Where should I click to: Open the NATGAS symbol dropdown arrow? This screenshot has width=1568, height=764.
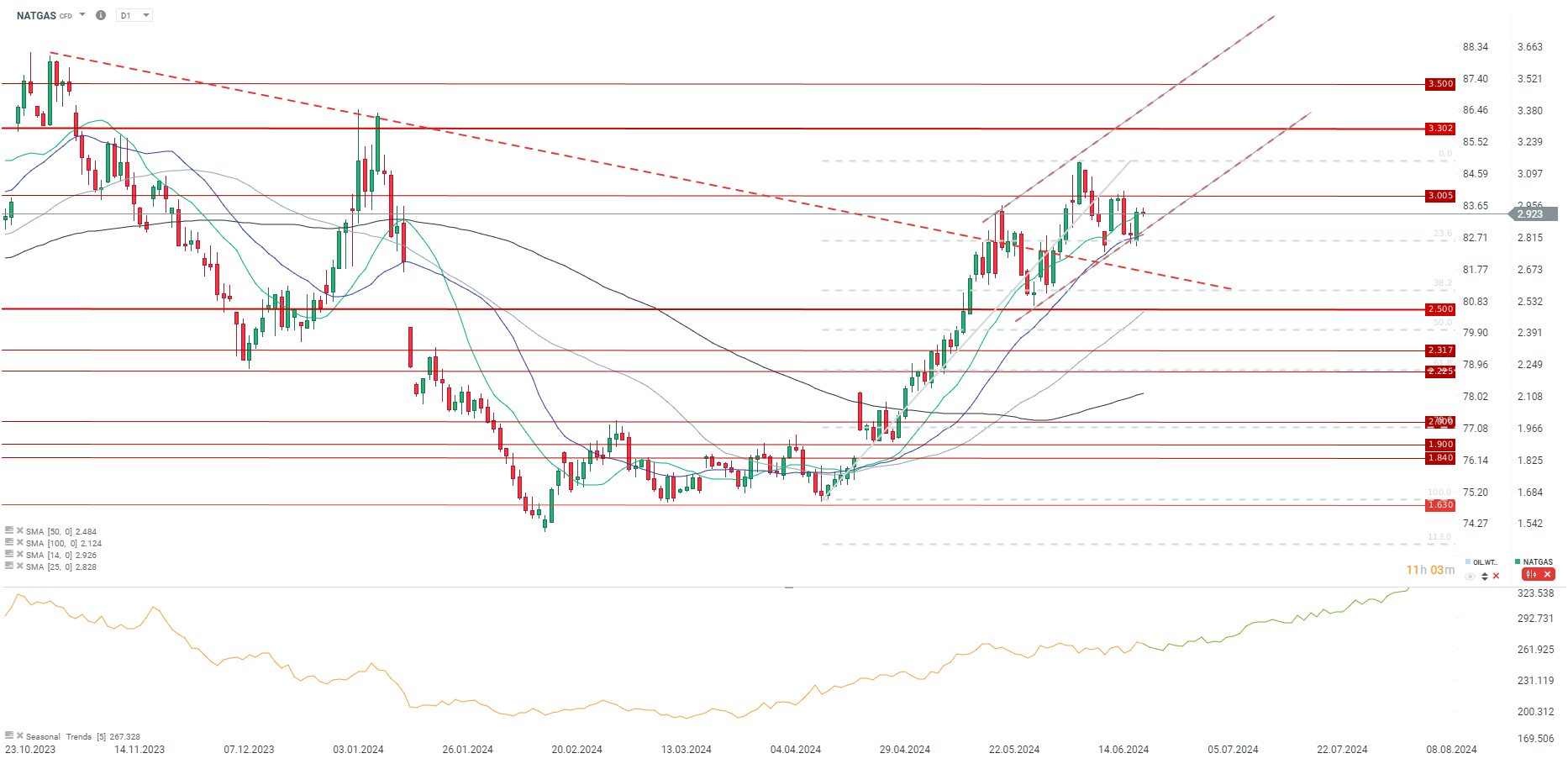82,15
